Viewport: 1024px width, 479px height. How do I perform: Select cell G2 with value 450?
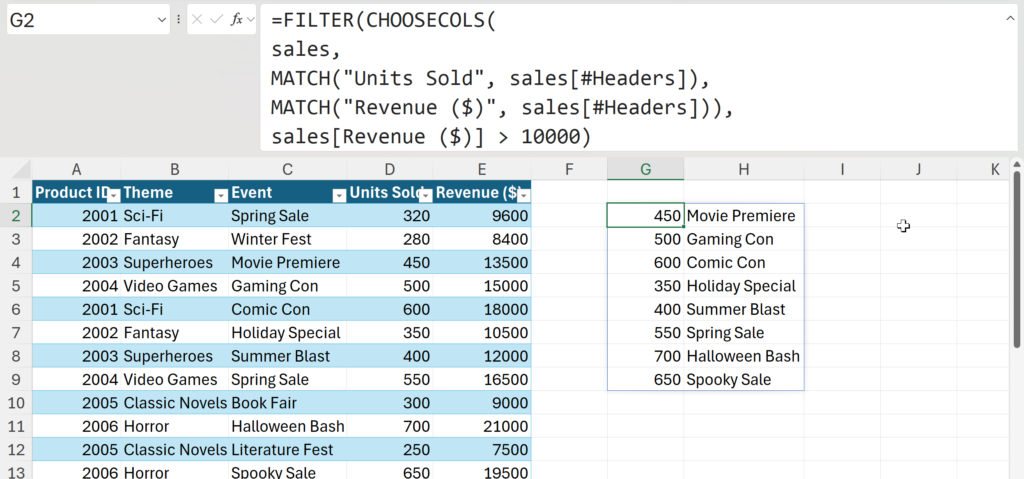(x=645, y=216)
